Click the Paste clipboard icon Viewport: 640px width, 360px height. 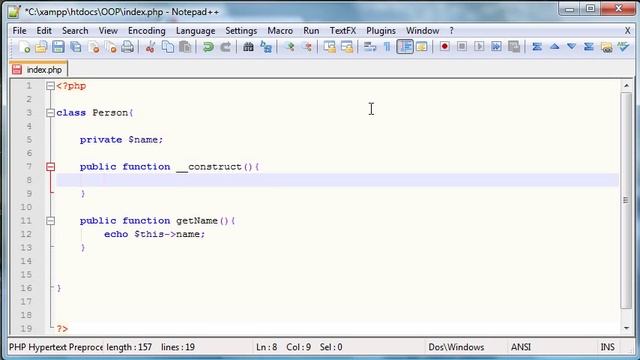click(185, 47)
